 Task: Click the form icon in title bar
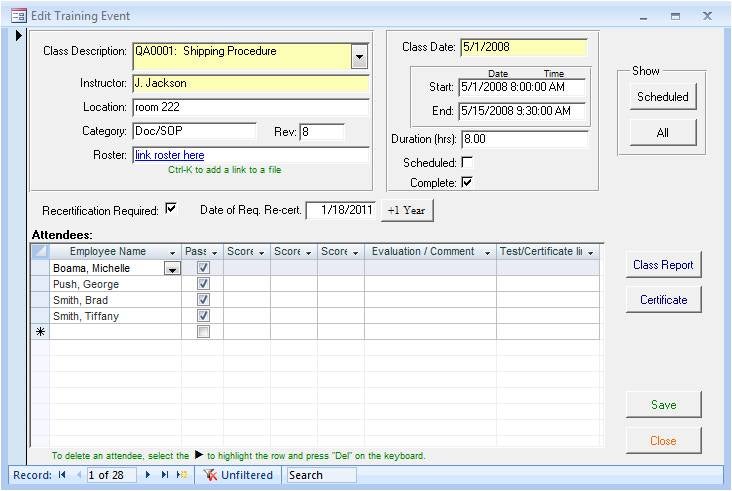tap(19, 16)
